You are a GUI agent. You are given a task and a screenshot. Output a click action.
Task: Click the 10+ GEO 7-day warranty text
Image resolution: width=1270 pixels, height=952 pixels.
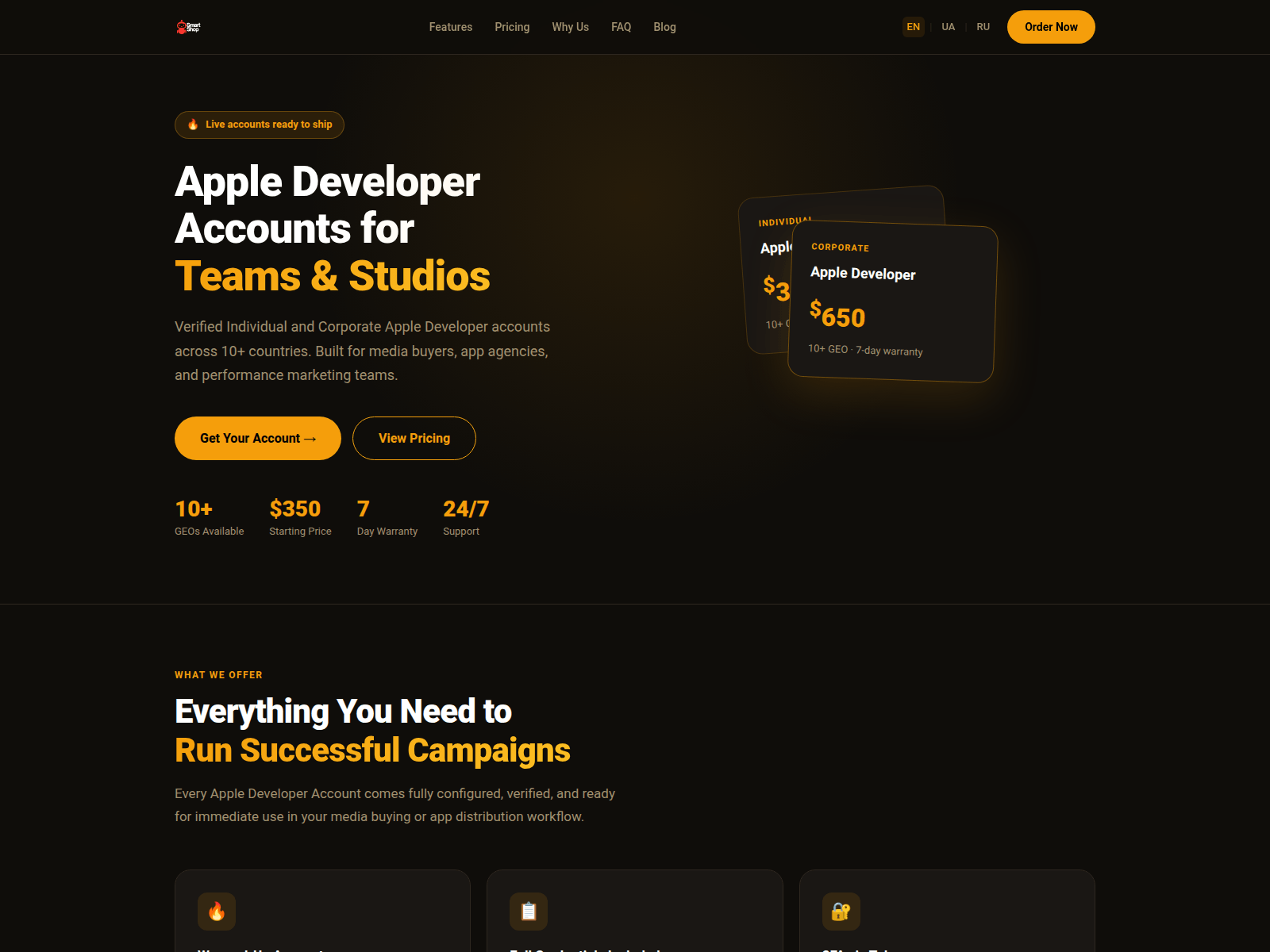coord(865,350)
